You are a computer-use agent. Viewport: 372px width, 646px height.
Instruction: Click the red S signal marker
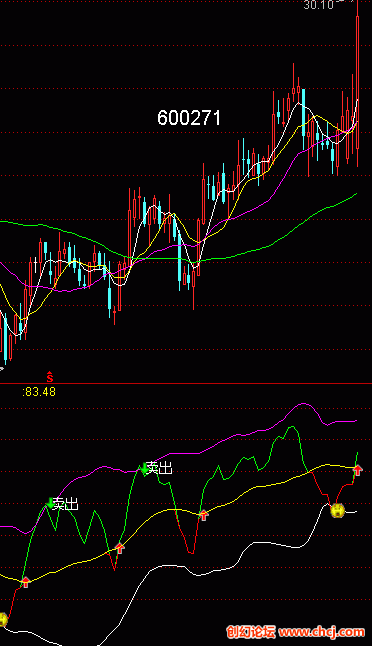tap(50, 377)
